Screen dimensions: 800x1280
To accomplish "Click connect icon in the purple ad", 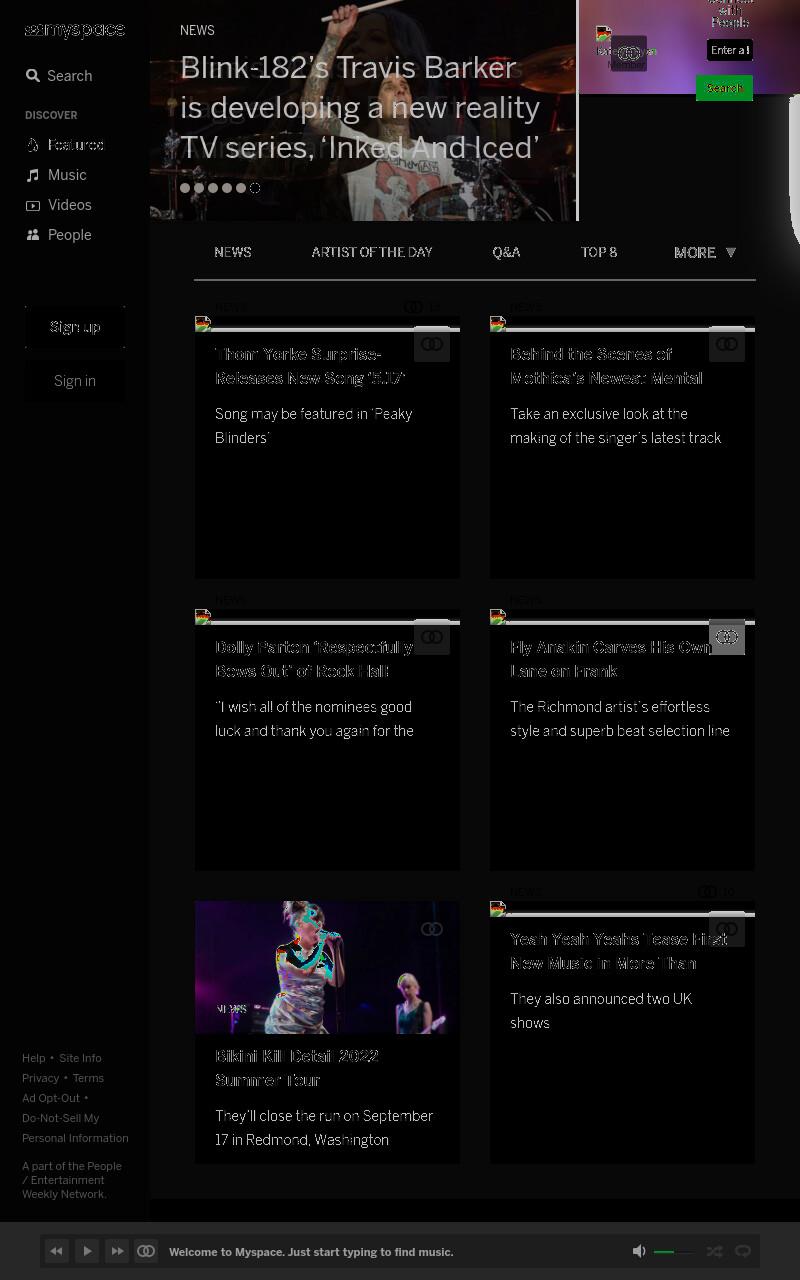I will [x=629, y=54].
